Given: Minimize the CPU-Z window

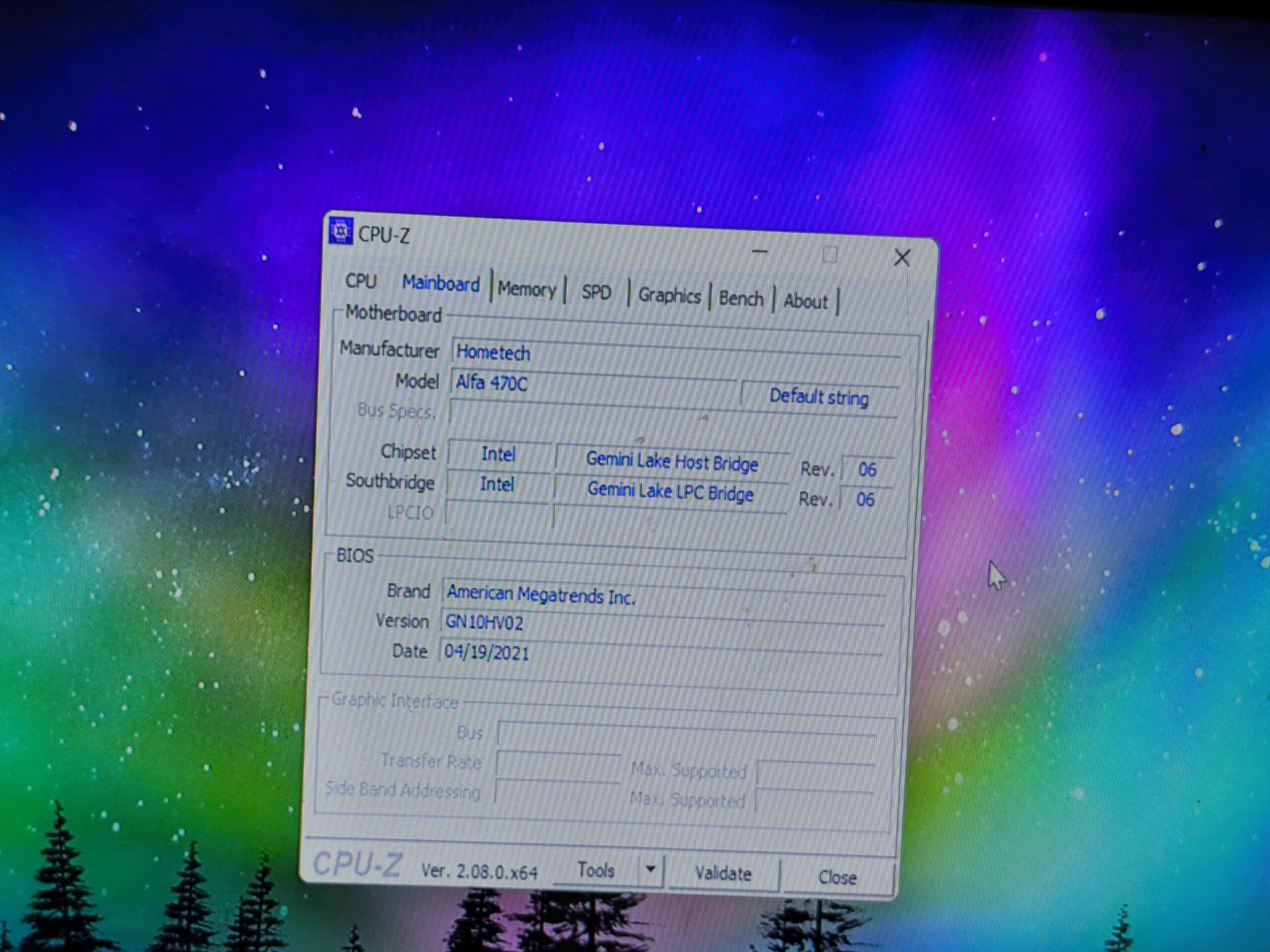Looking at the screenshot, I should coord(760,251).
